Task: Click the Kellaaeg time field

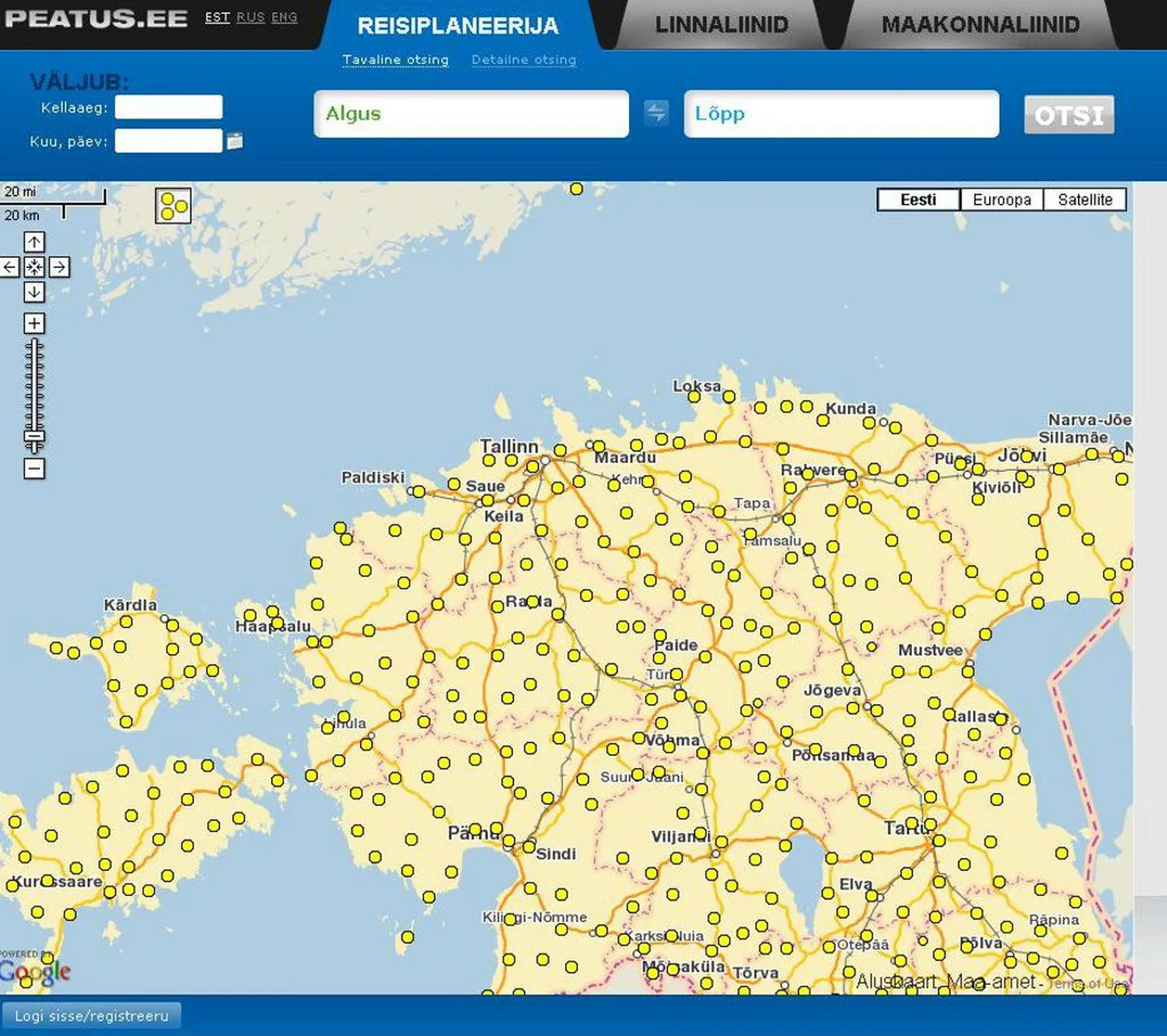Action: pyautogui.click(x=168, y=108)
